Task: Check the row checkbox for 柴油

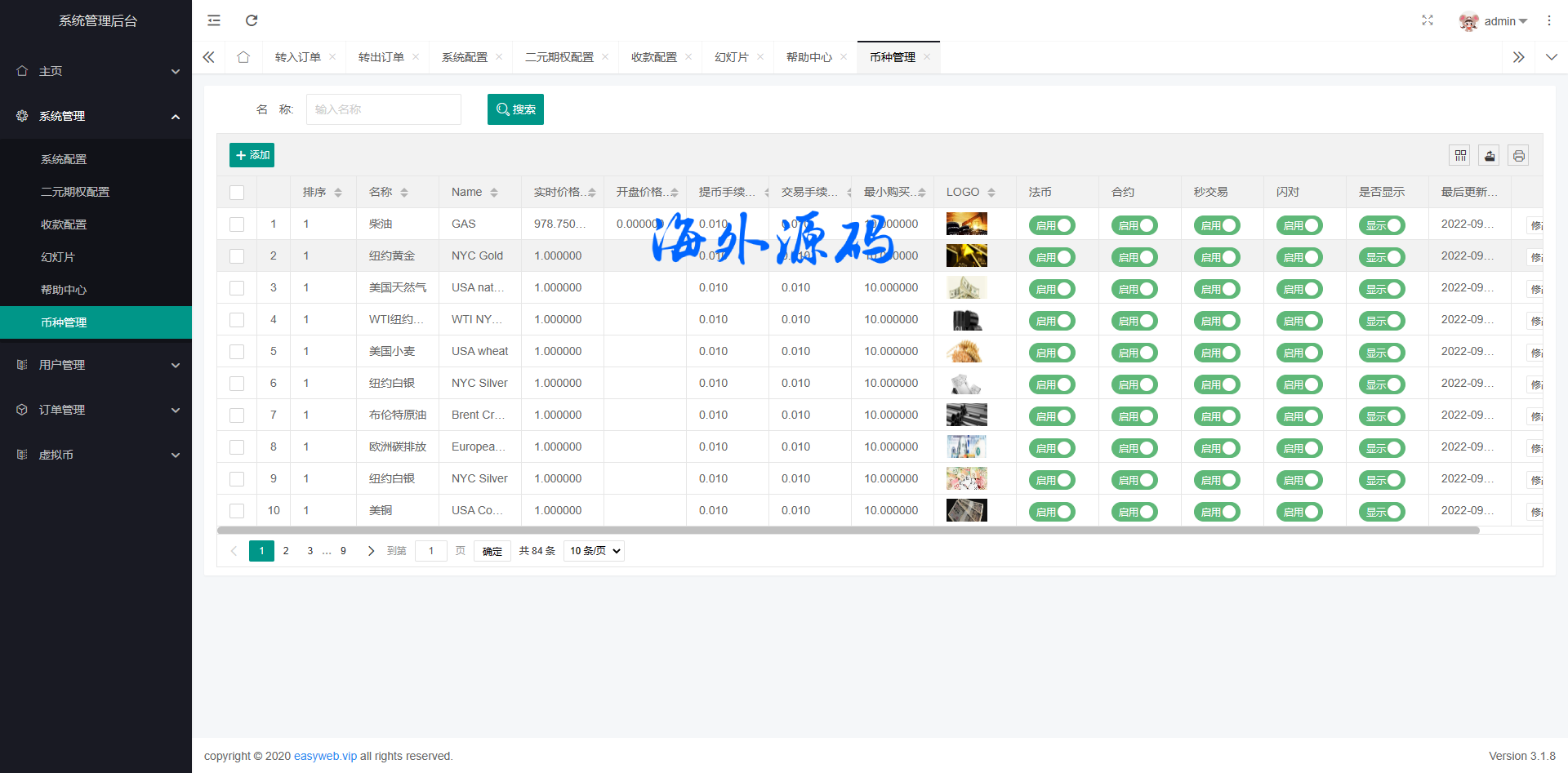Action: coord(237,224)
